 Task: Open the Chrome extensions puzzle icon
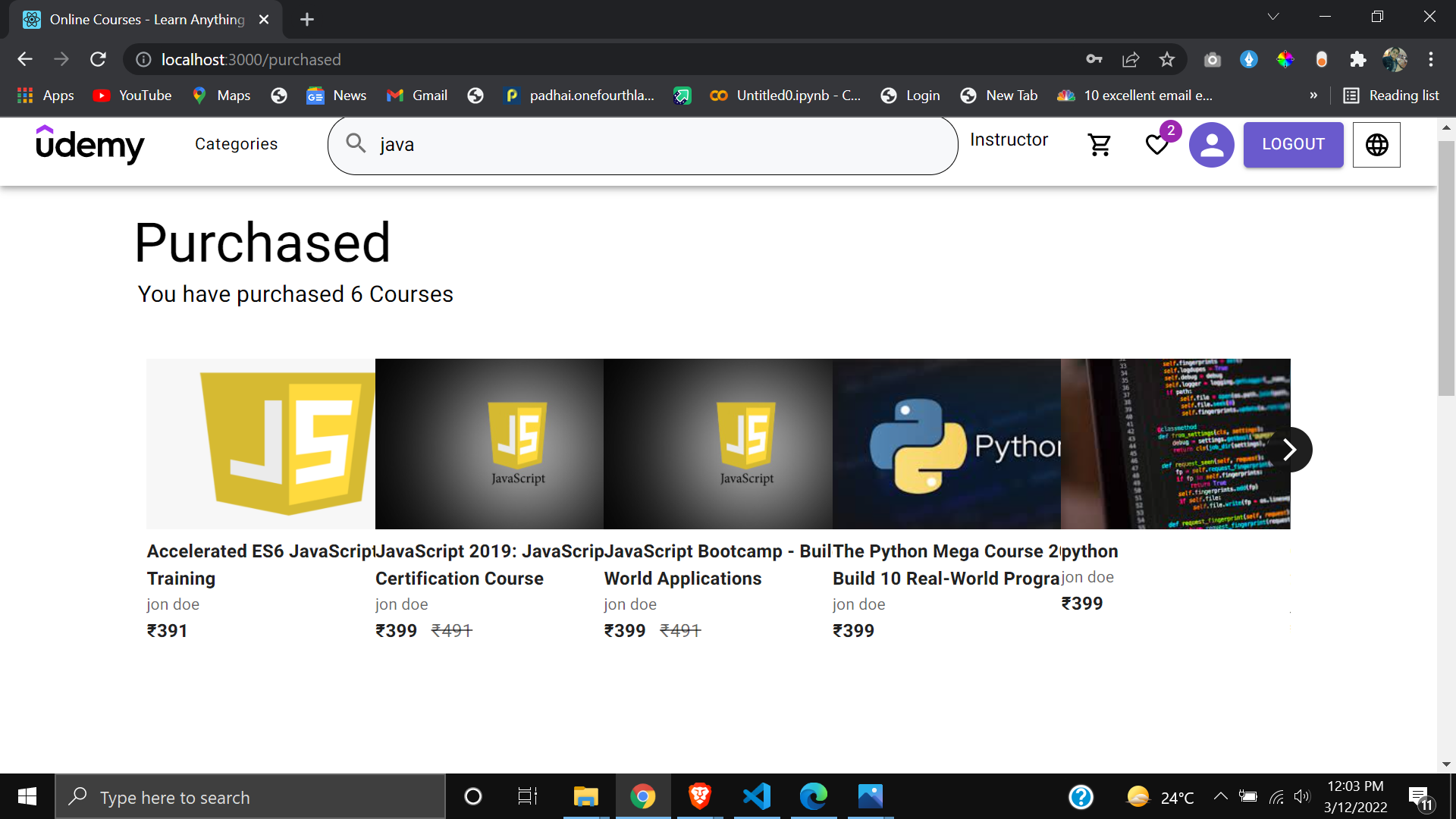[1358, 59]
